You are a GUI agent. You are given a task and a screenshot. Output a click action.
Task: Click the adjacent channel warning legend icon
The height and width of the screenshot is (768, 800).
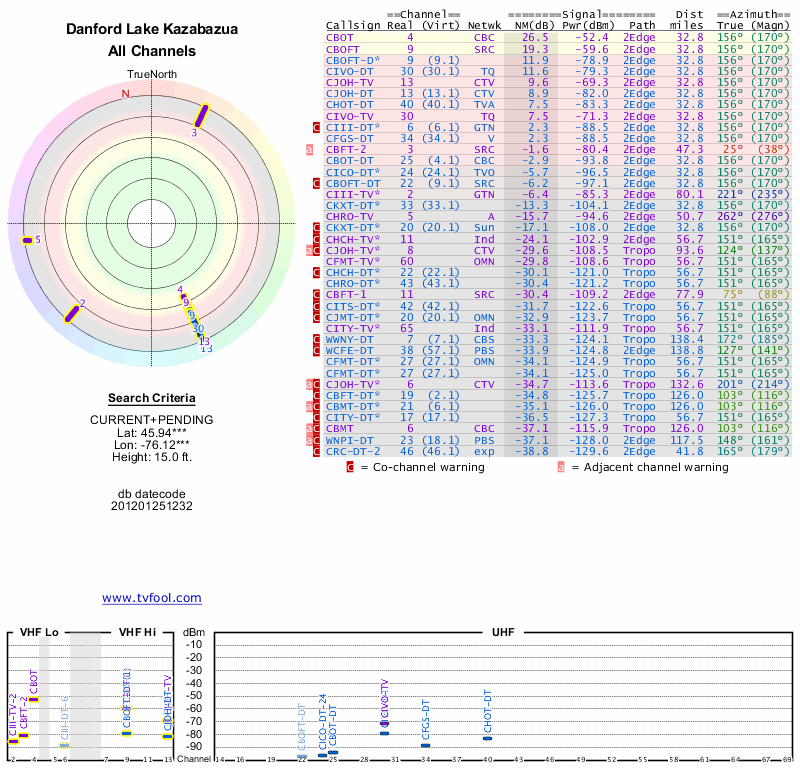[561, 466]
